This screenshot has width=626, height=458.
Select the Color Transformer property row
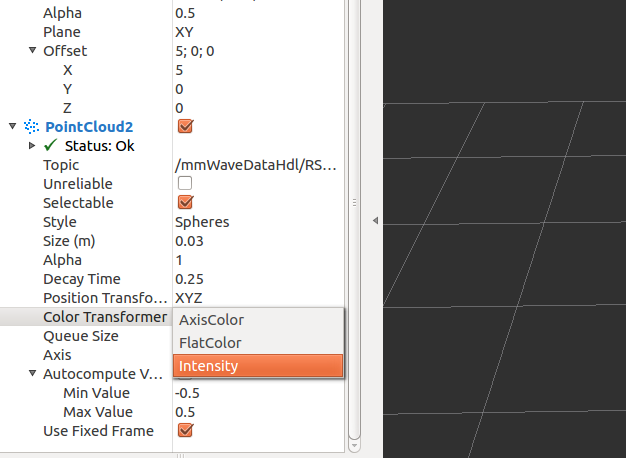pos(104,317)
